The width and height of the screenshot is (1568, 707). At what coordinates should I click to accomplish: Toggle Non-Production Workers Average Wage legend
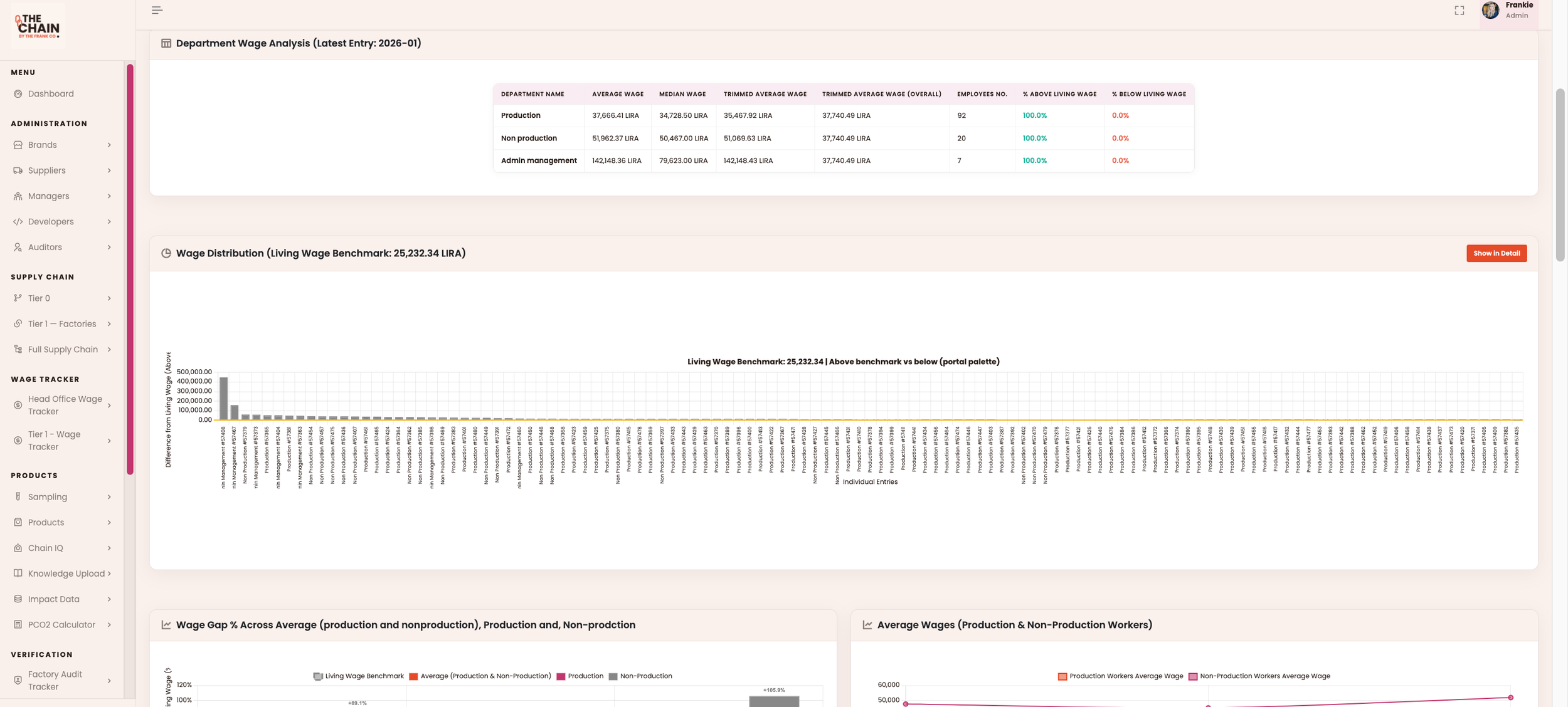click(x=1259, y=676)
